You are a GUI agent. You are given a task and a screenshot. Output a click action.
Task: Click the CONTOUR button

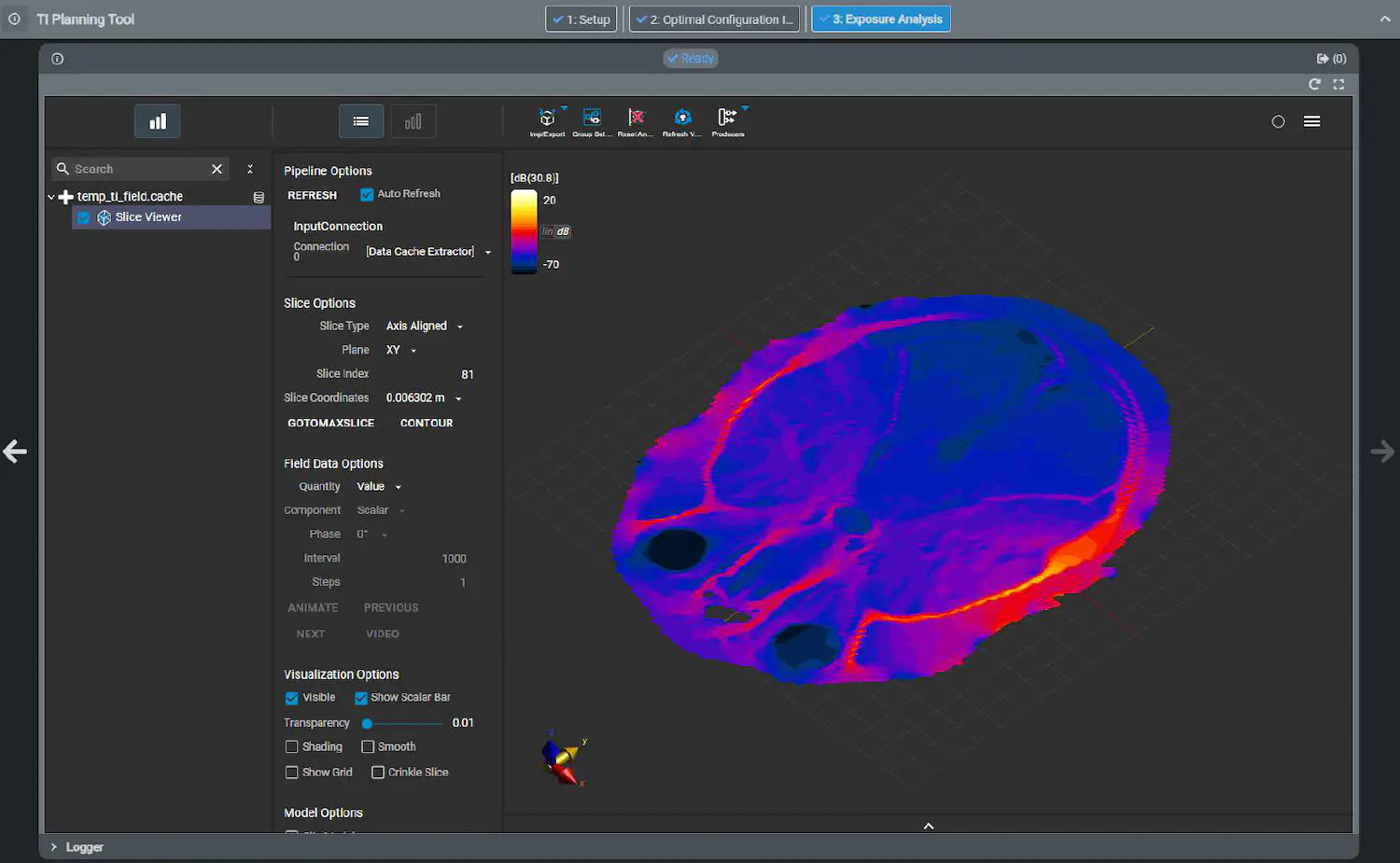tap(427, 423)
